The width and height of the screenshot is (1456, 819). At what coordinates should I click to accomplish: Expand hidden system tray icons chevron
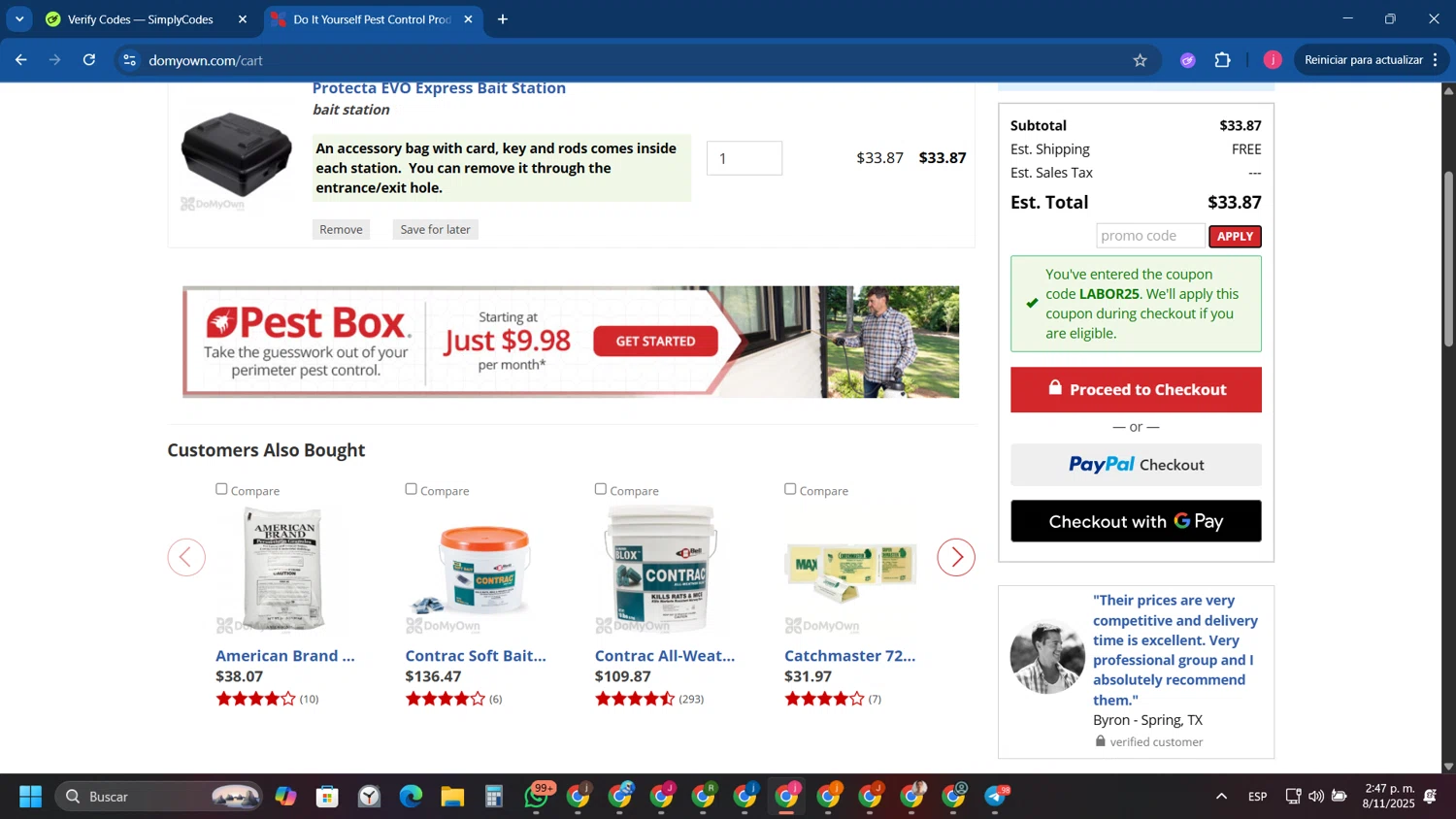point(1221,797)
